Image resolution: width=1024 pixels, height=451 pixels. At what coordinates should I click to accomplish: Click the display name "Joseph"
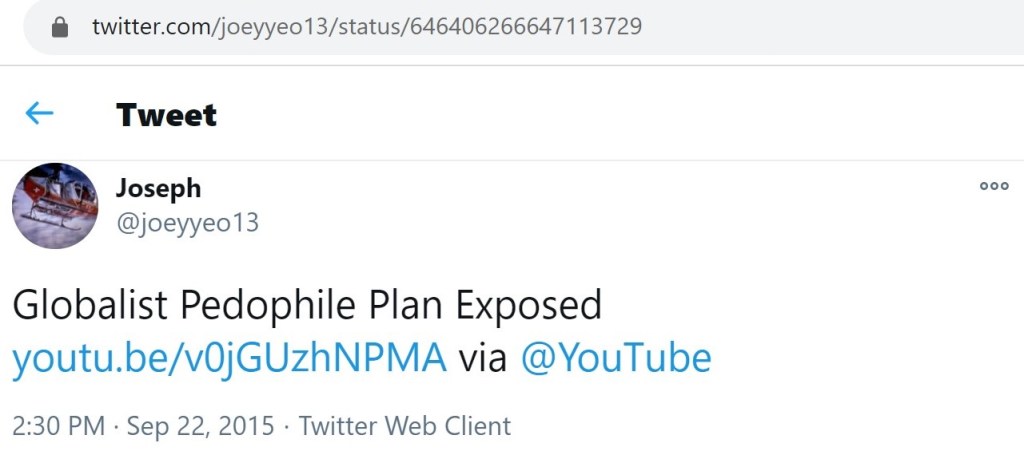tap(158, 188)
